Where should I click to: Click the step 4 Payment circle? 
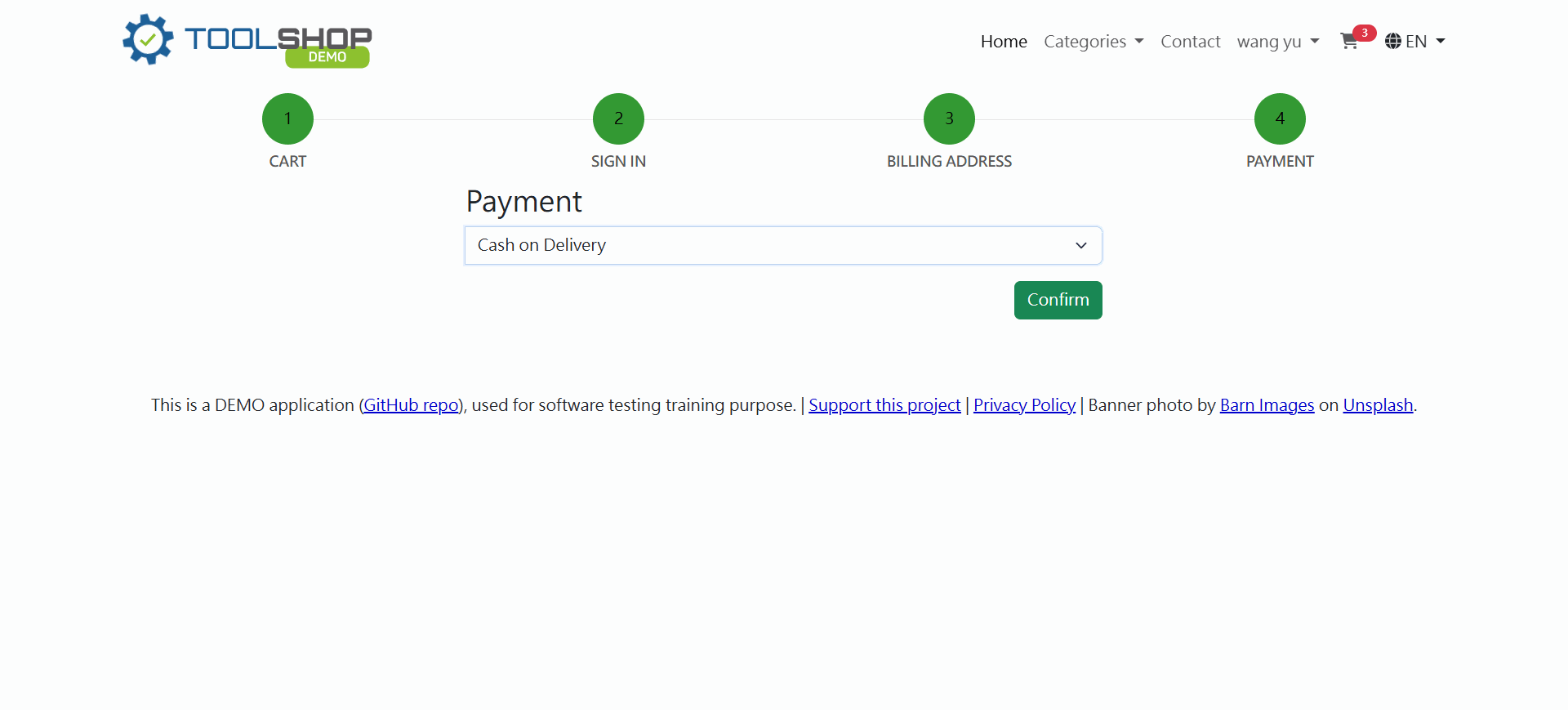(x=1280, y=119)
